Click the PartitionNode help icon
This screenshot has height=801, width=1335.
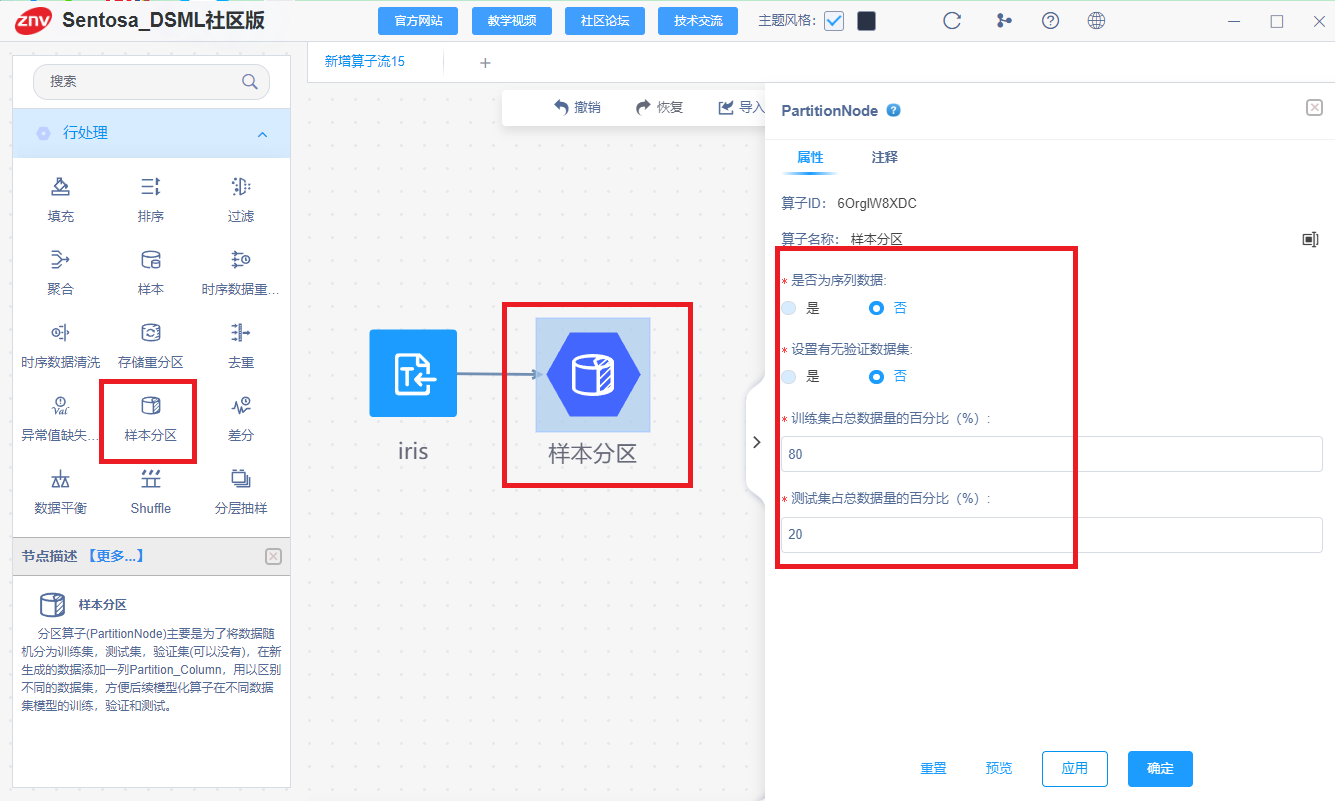(x=894, y=111)
